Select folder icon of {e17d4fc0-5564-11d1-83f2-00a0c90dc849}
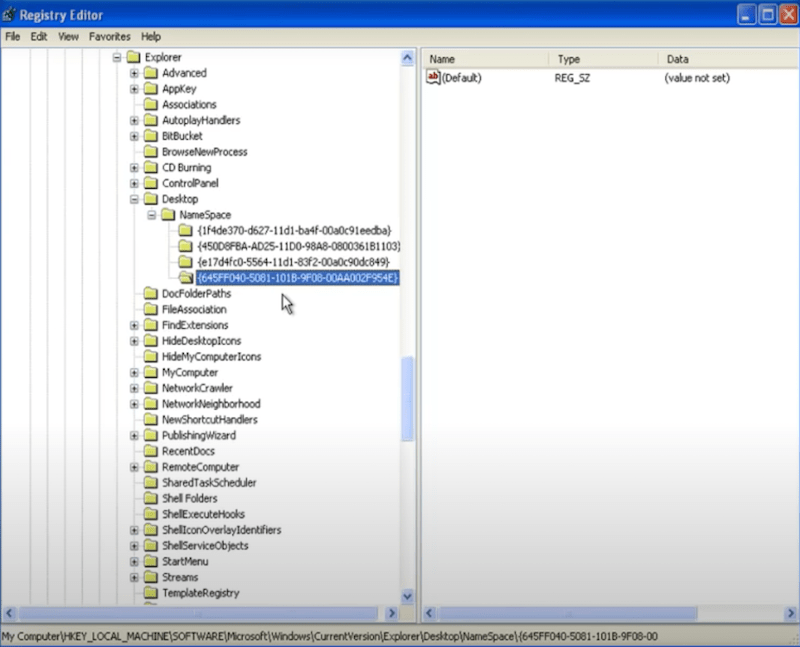The height and width of the screenshot is (647, 800). (185, 262)
